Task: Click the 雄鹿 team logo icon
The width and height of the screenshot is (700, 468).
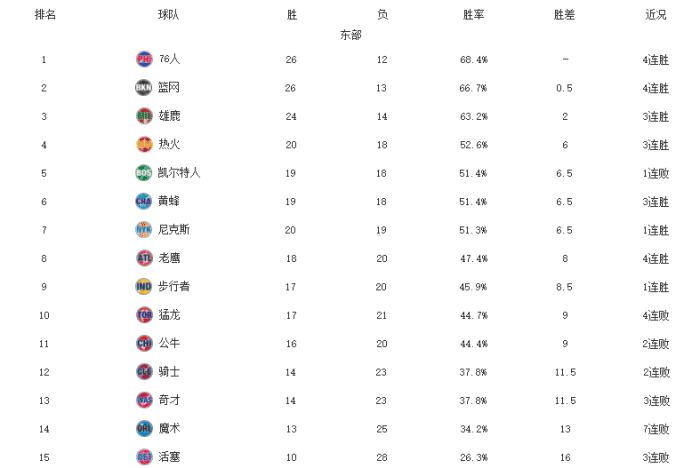Action: [144, 116]
